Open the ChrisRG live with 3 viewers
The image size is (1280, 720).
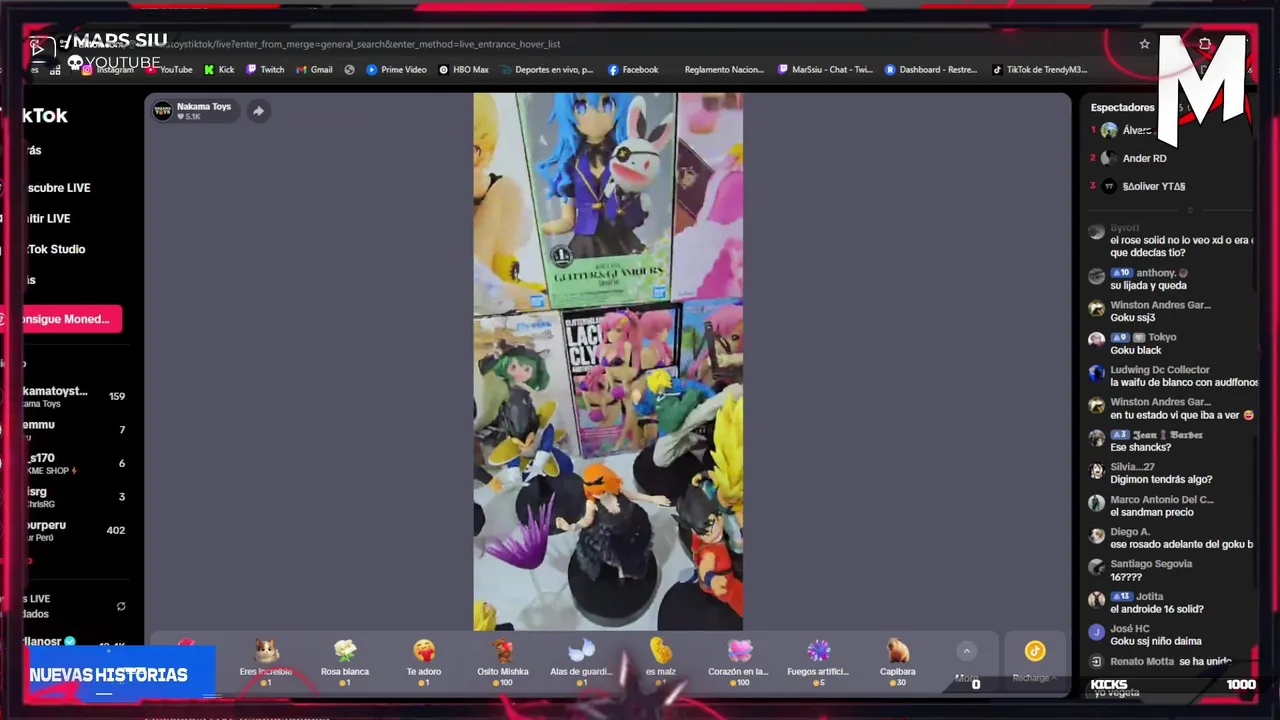point(75,497)
